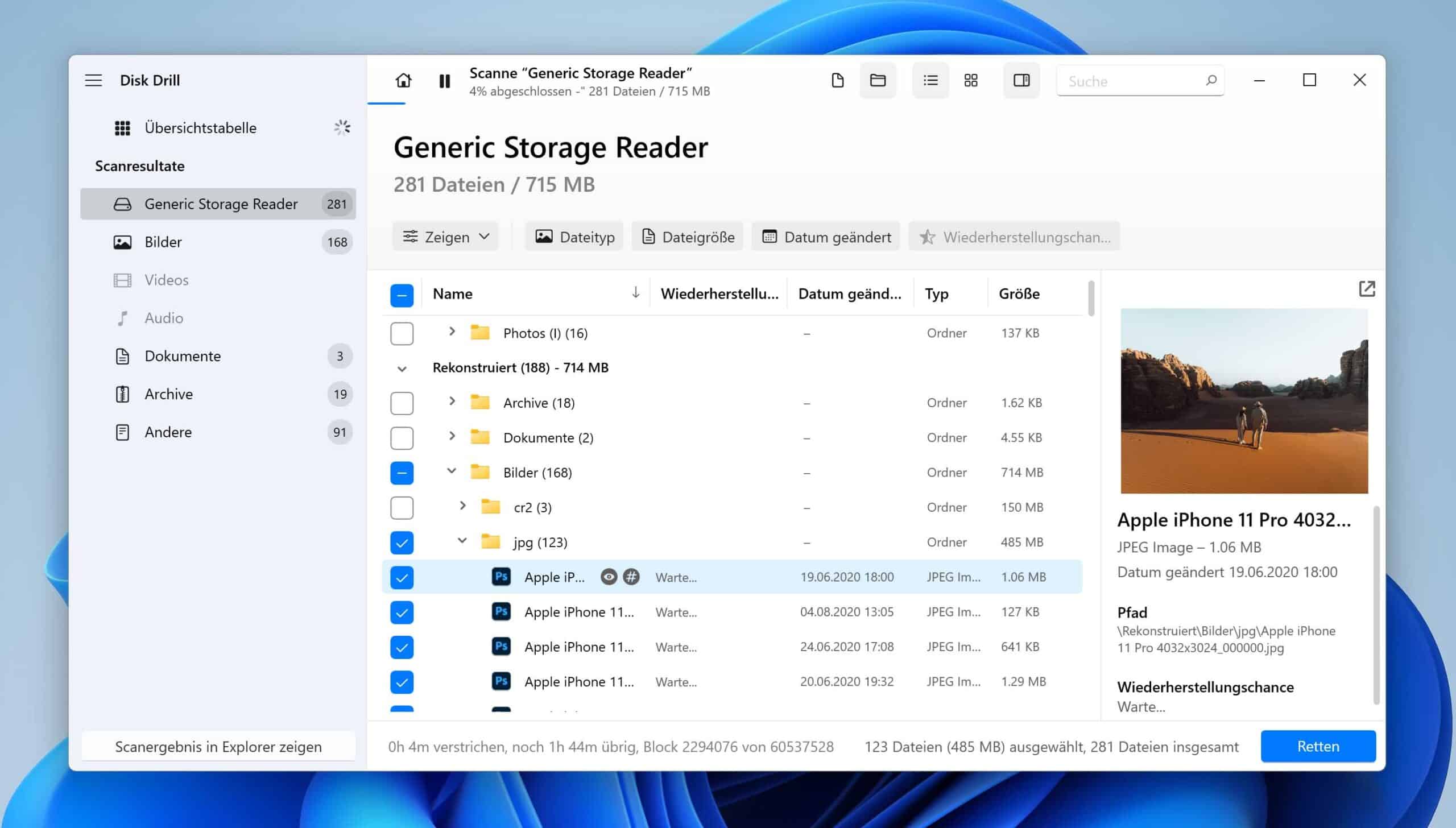
Task: Collapse the jpg (123) folder
Action: [462, 541]
